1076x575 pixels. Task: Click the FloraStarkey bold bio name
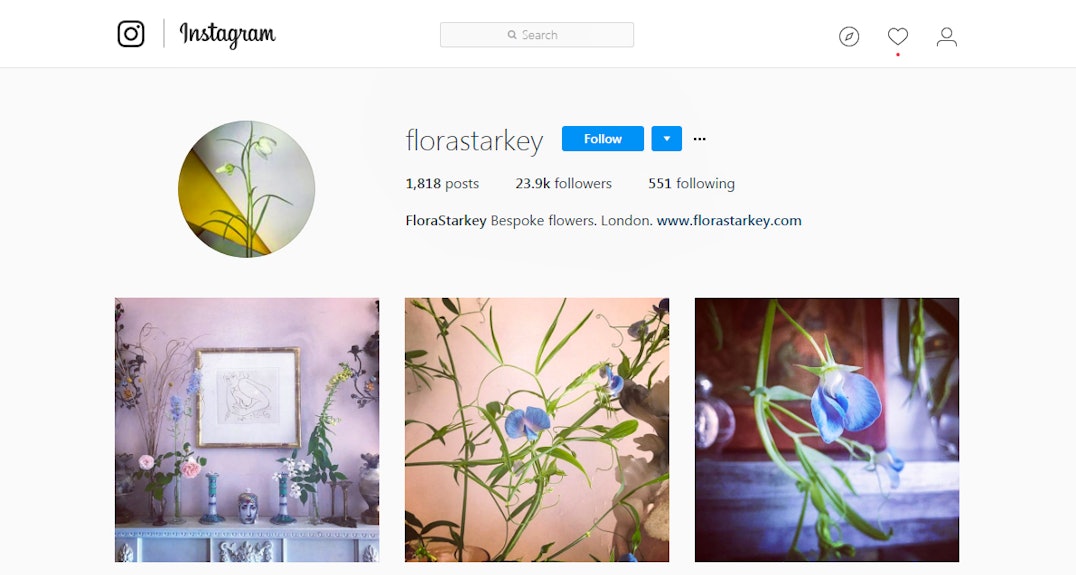click(x=446, y=221)
